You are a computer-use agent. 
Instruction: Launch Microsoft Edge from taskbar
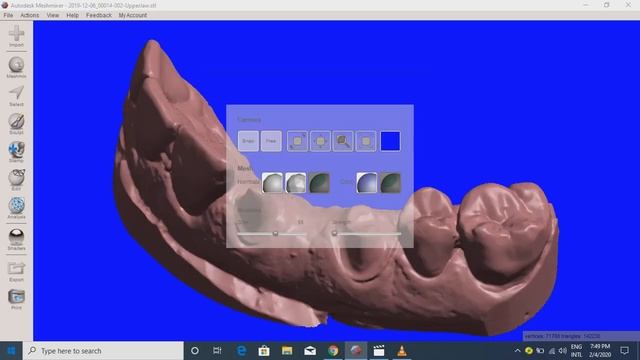pos(241,351)
